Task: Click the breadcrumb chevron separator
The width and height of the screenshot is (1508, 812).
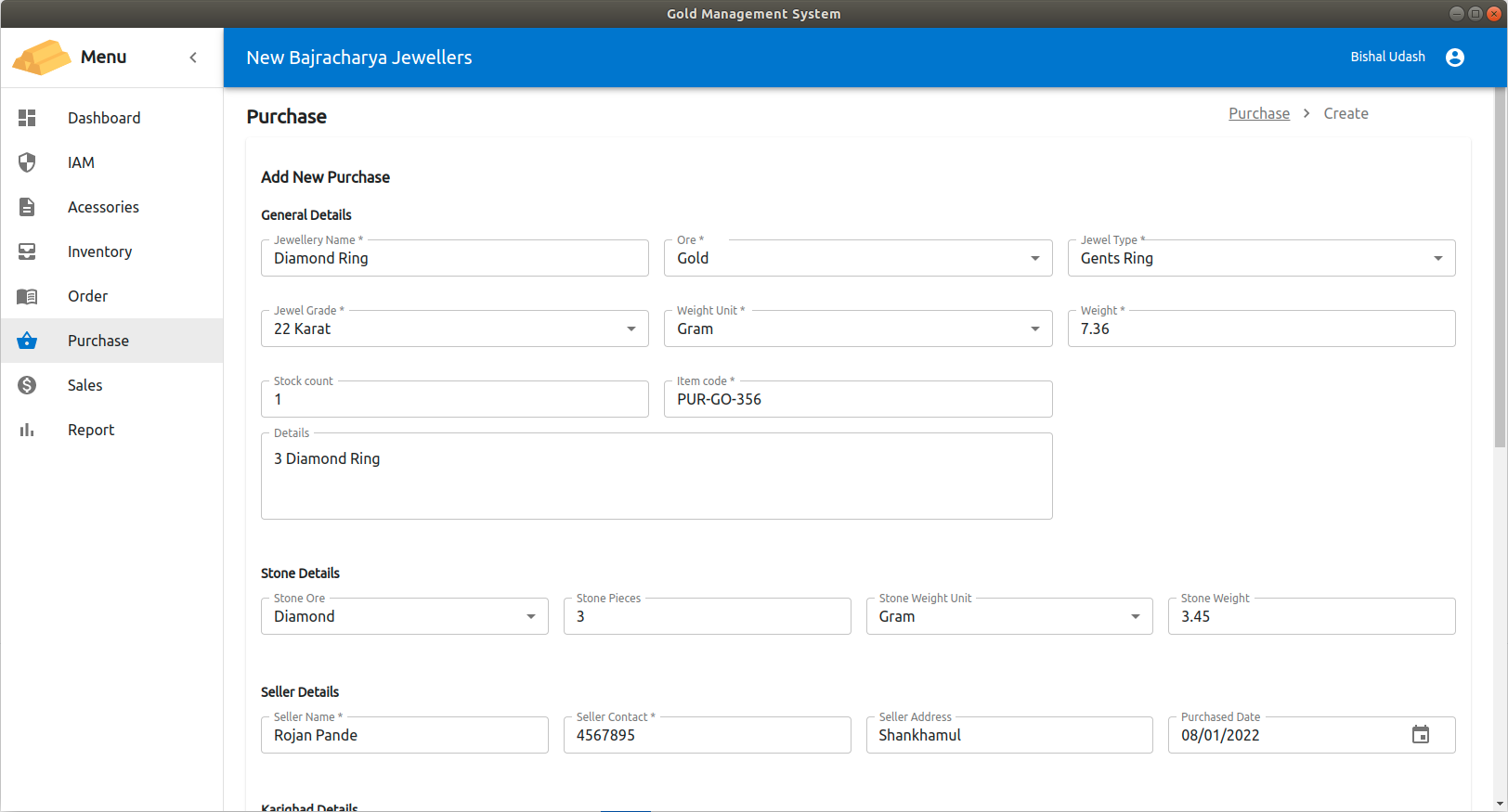Action: pos(1306,113)
